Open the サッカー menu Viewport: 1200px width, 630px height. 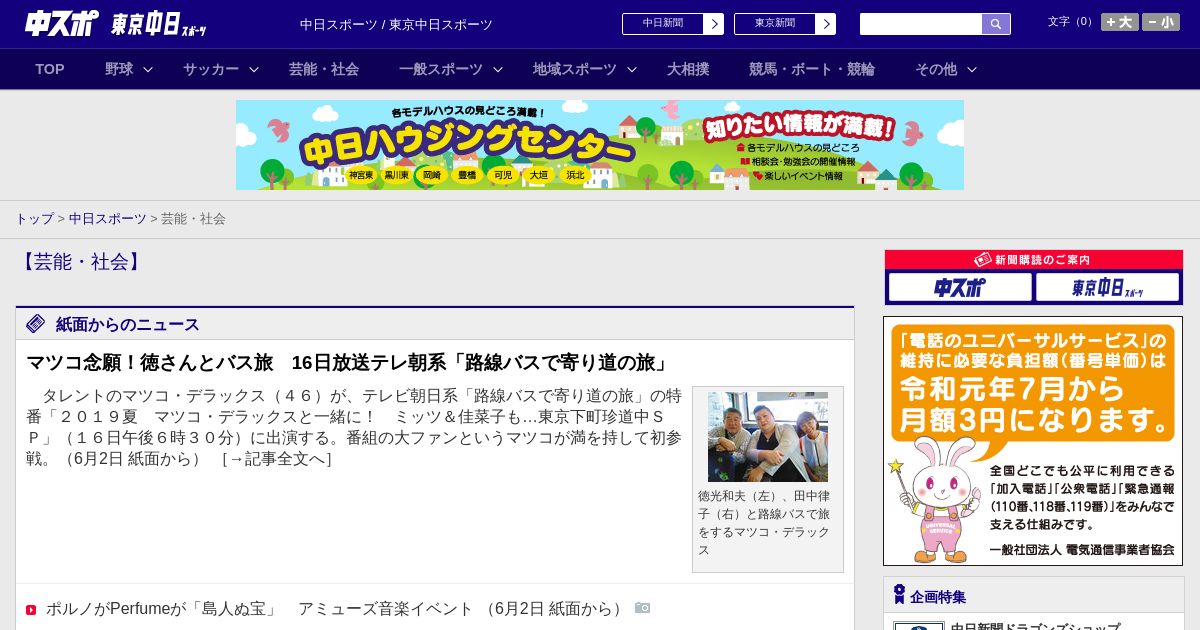click(211, 69)
